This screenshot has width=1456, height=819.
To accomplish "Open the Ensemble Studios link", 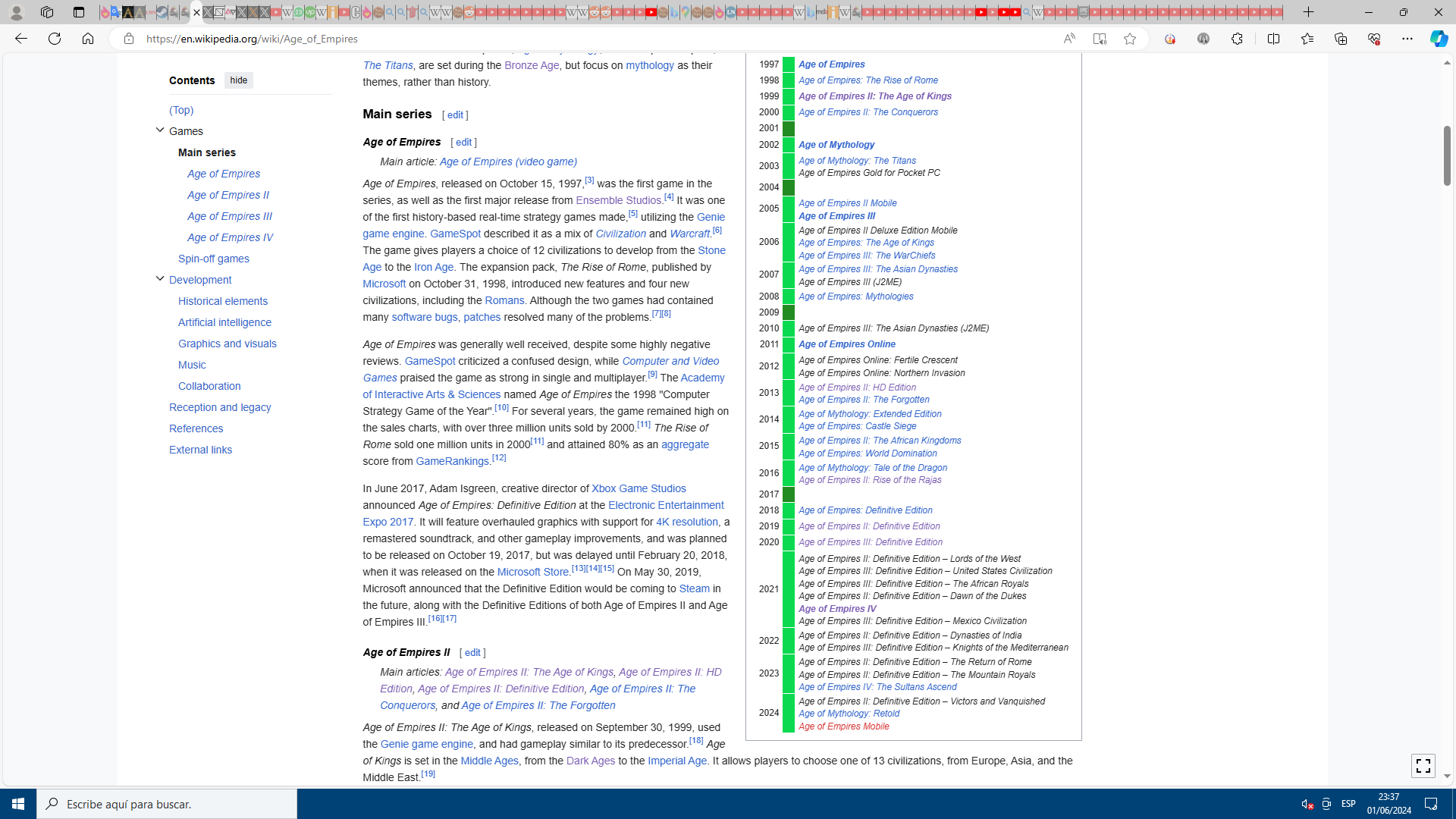I will coord(618,200).
